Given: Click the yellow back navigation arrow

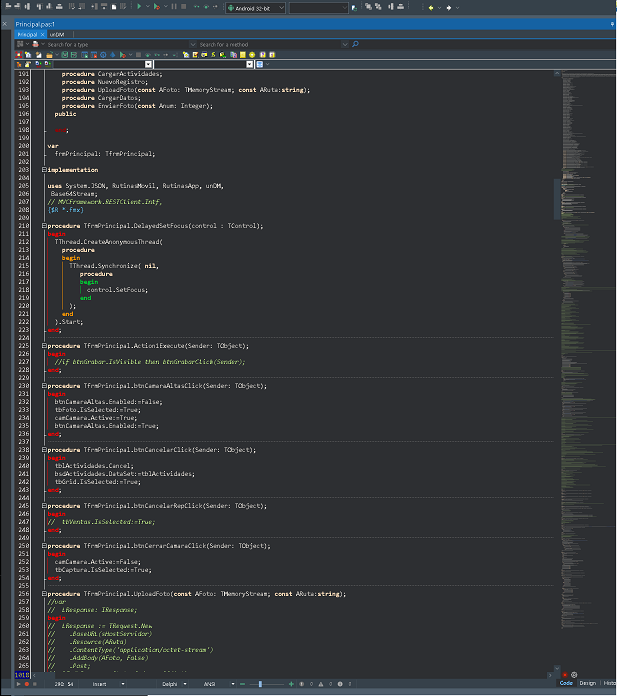Looking at the screenshot, I should [x=432, y=7].
